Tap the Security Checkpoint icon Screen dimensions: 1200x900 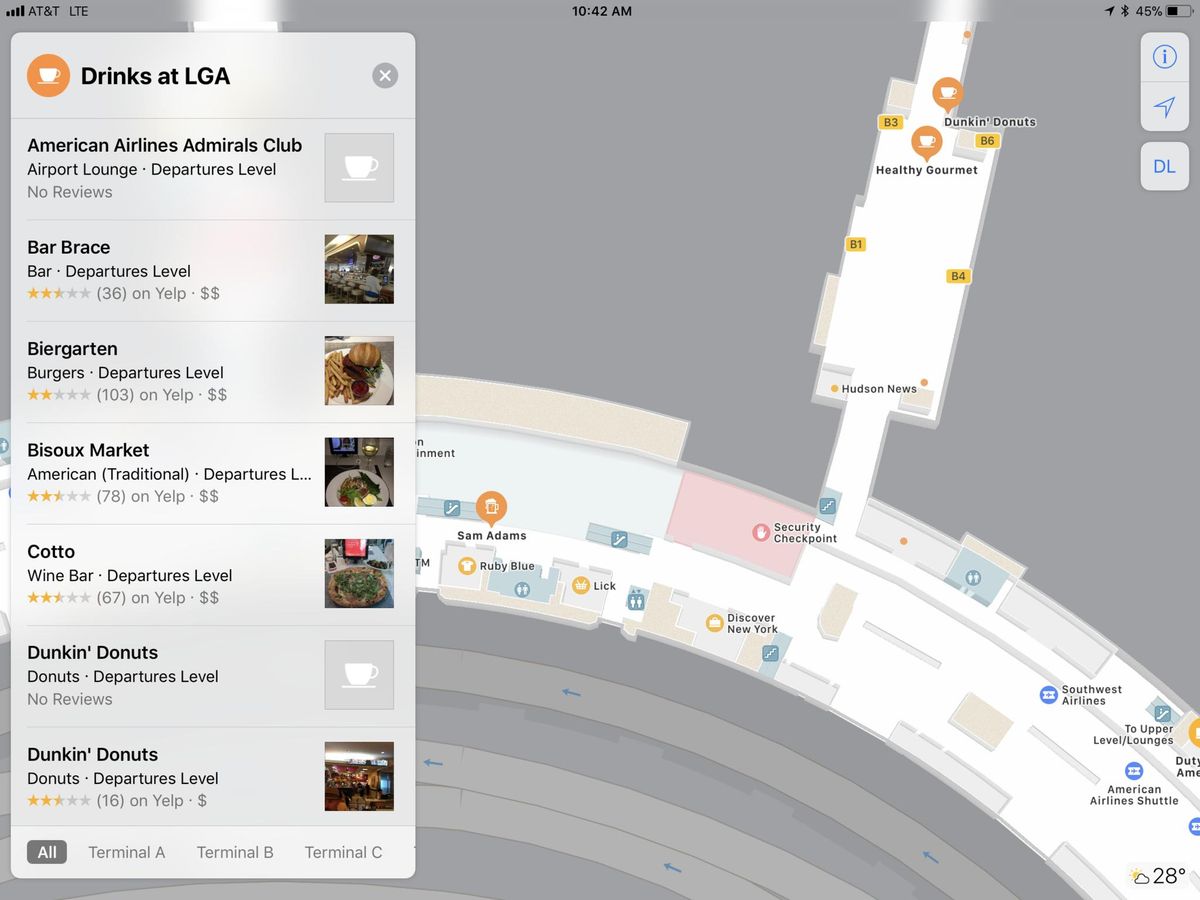point(760,532)
